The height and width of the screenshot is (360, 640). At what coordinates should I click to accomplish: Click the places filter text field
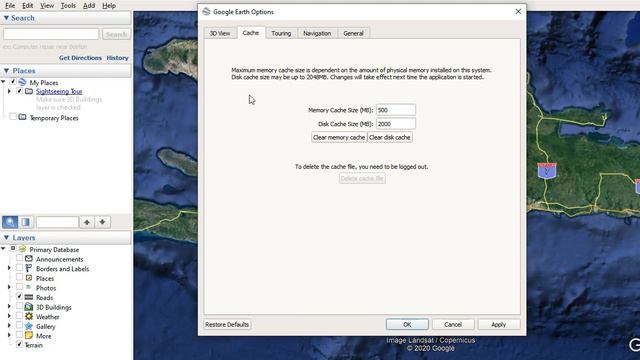[x=57, y=222]
